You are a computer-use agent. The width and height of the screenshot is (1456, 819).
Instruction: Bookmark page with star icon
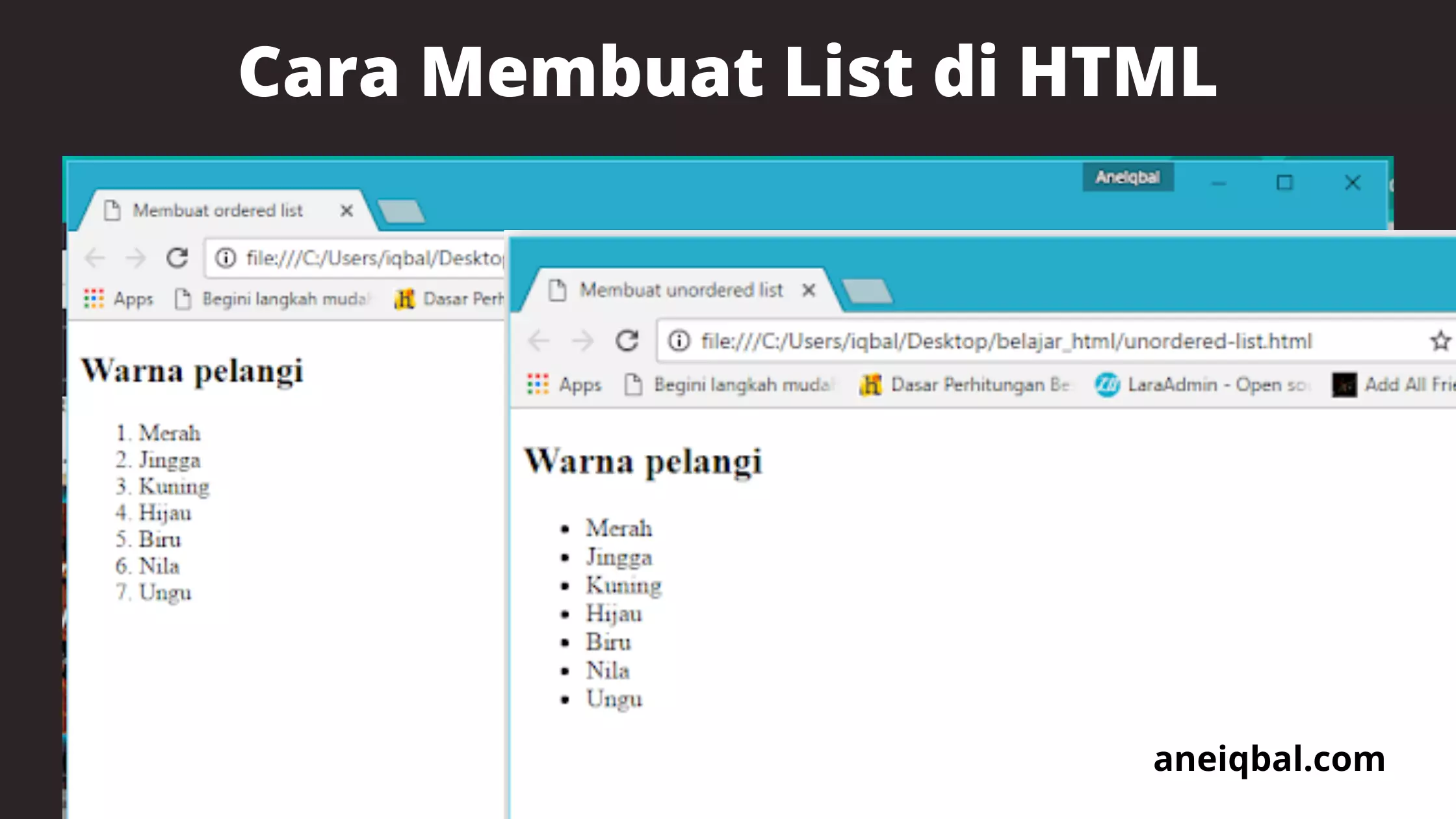point(1440,341)
